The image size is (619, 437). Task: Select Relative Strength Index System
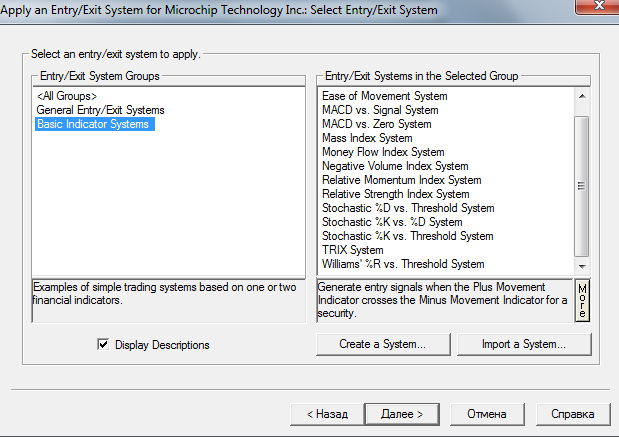(x=395, y=194)
